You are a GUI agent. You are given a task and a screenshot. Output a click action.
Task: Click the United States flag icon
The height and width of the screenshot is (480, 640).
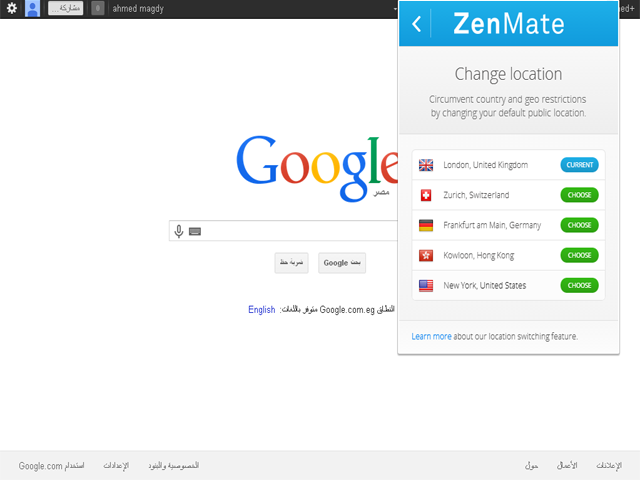(x=426, y=285)
